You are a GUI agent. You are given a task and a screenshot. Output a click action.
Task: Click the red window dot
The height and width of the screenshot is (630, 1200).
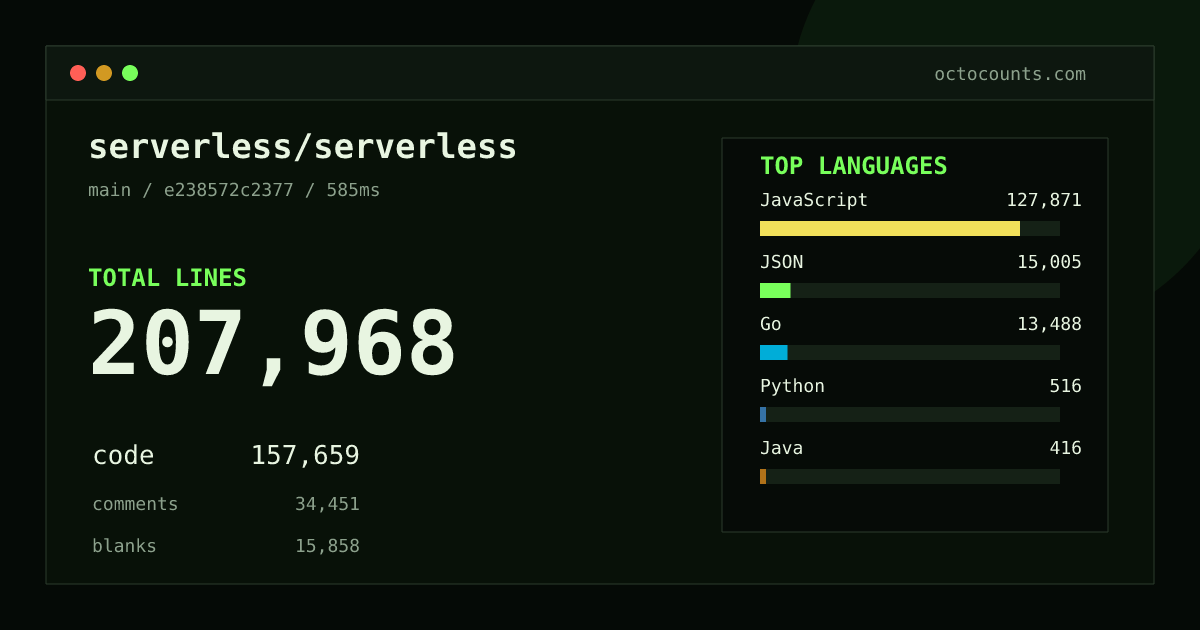[x=78, y=73]
